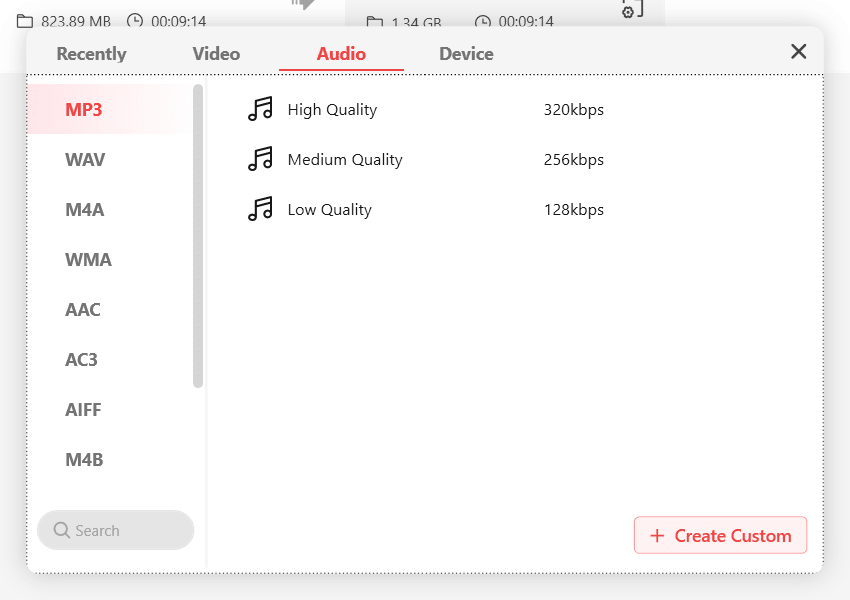Click the clock icon after 823.89 MB
850x600 pixels.
pyautogui.click(x=134, y=21)
